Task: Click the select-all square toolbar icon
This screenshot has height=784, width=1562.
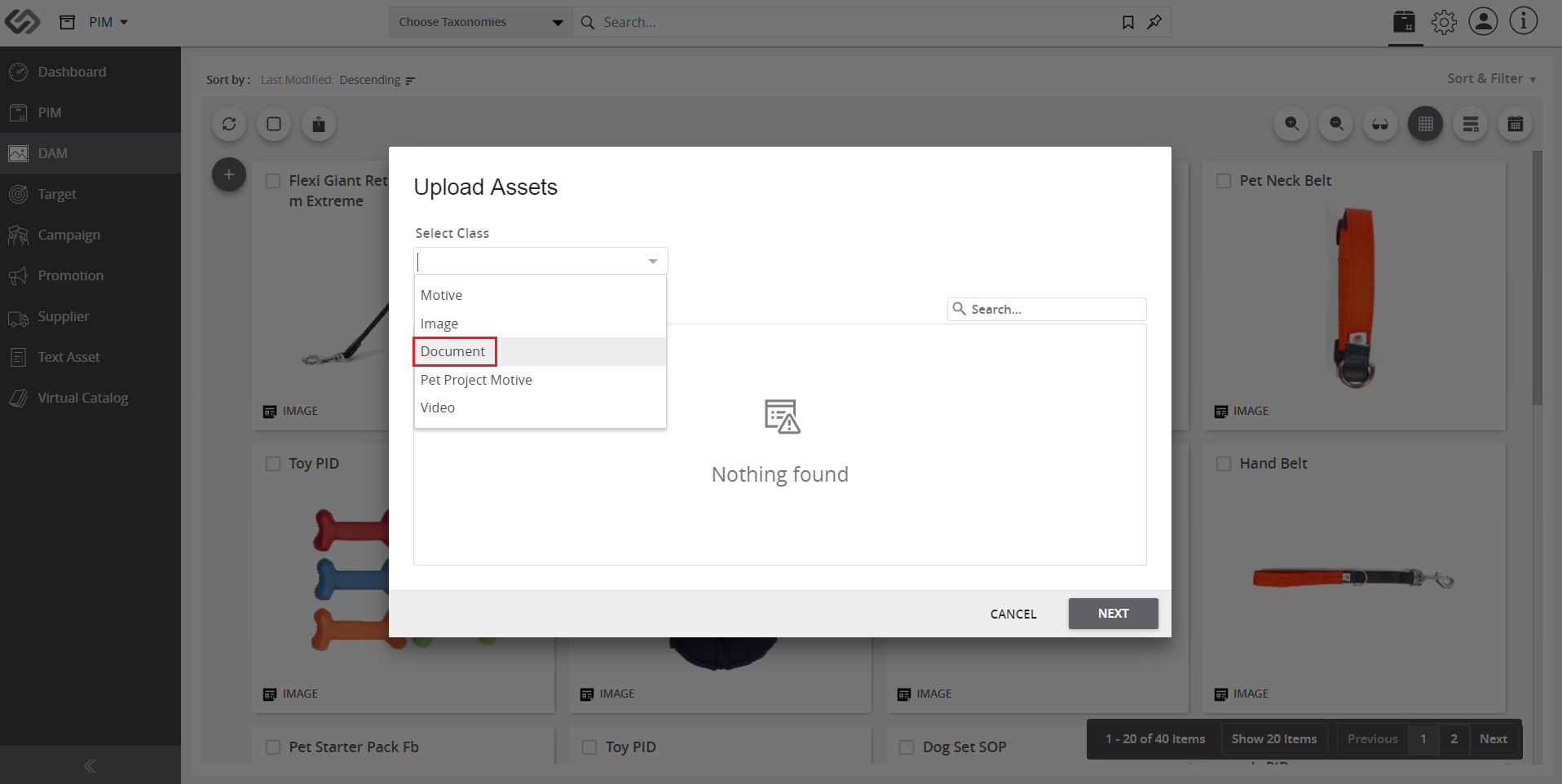Action: [274, 124]
